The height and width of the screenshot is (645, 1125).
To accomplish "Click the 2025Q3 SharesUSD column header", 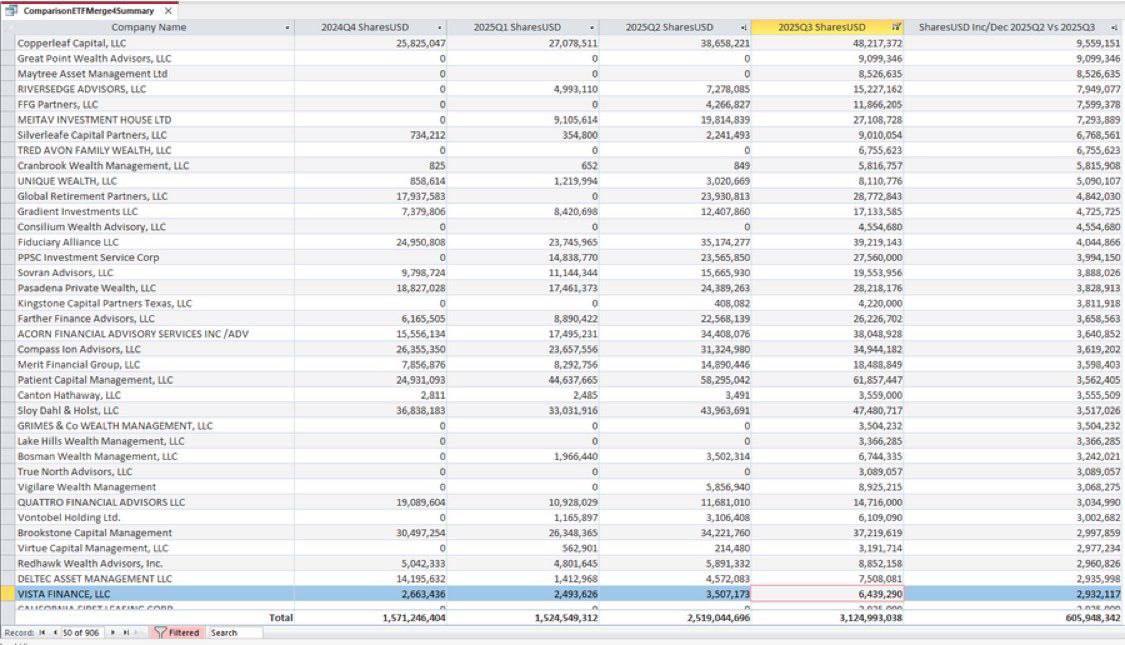I will pyautogui.click(x=820, y=28).
